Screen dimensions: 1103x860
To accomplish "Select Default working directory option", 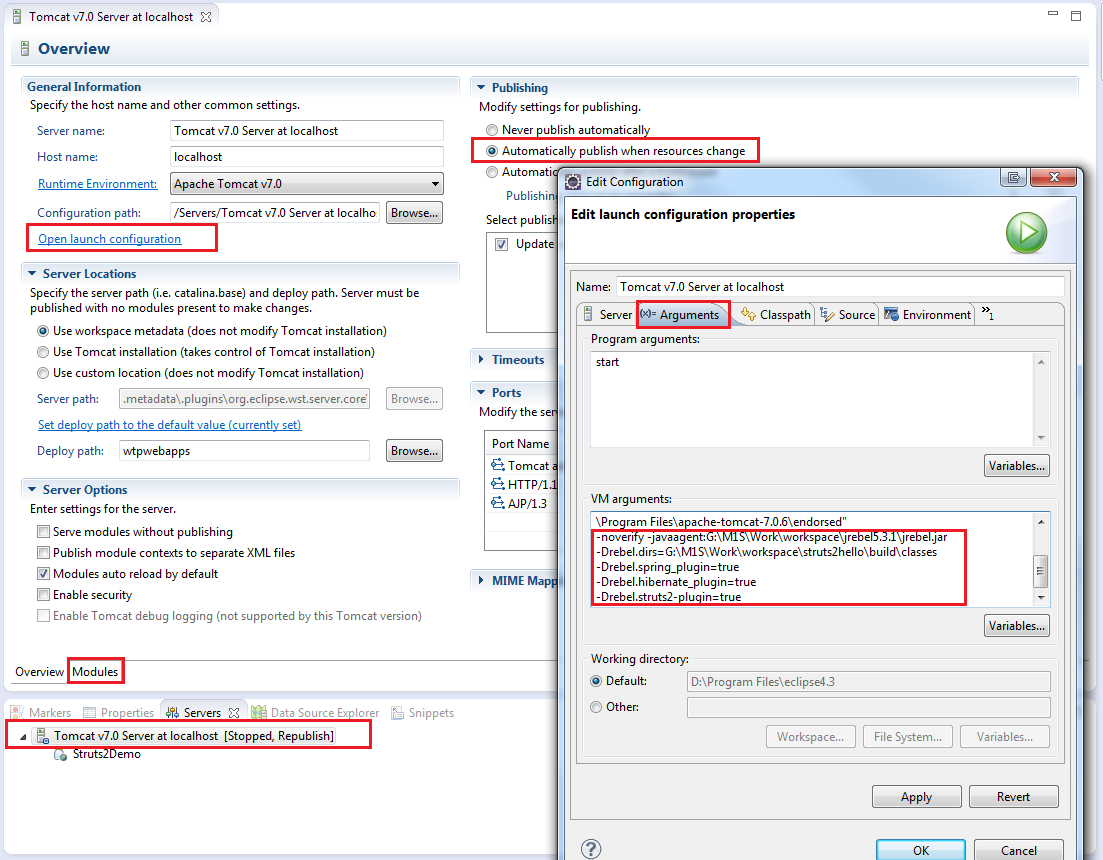I will [597, 681].
